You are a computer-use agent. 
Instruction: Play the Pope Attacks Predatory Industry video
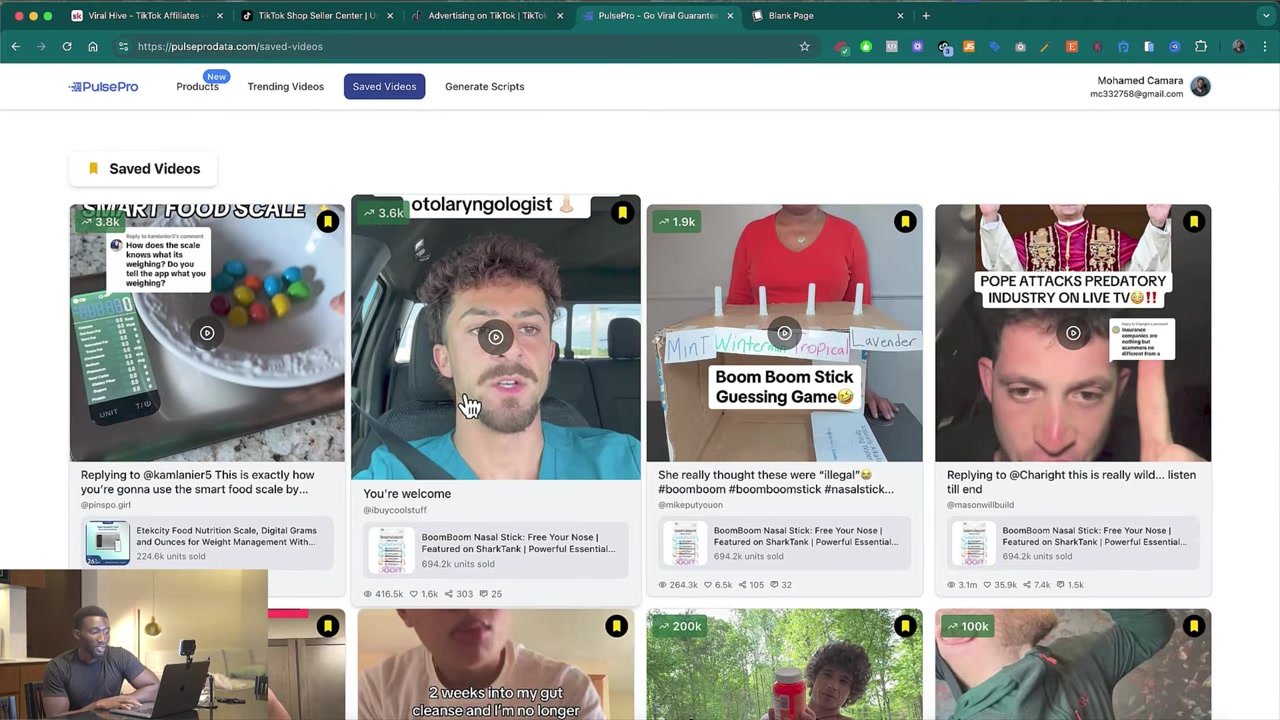1073,333
